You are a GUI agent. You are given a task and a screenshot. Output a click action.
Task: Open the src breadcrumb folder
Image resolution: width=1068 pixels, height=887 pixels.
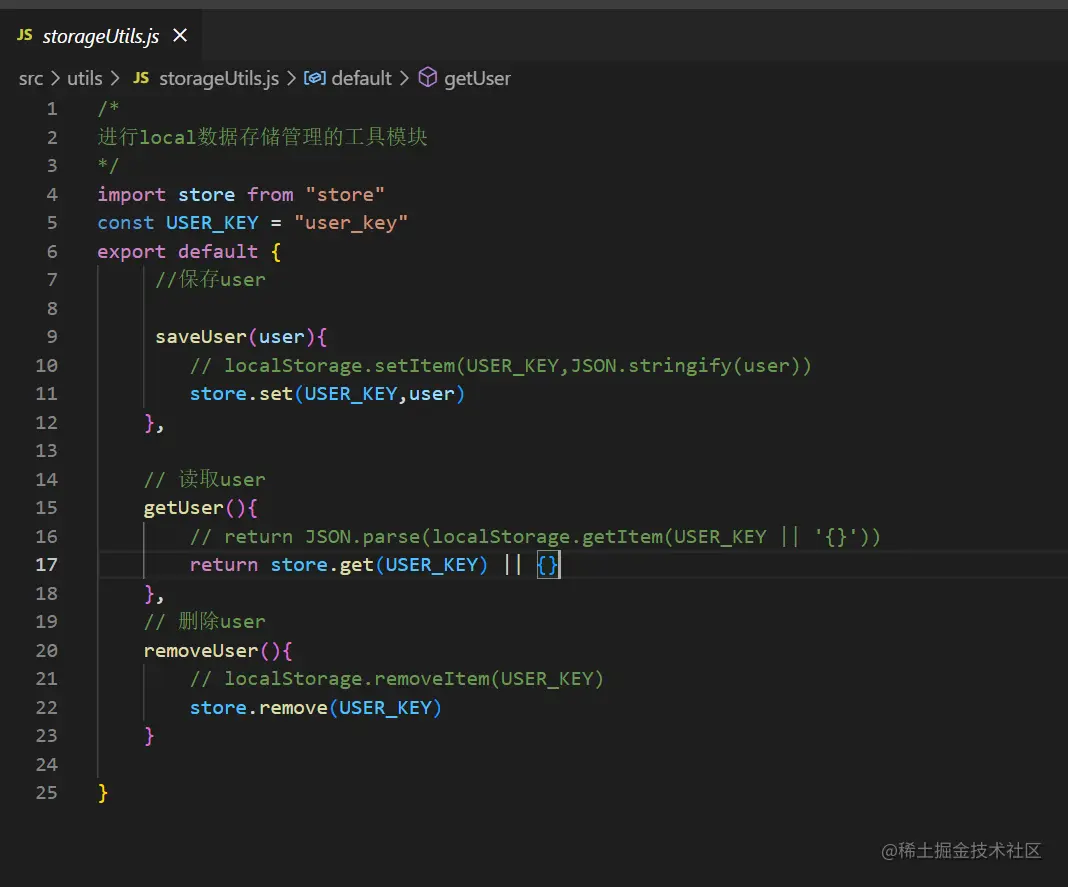tap(31, 79)
